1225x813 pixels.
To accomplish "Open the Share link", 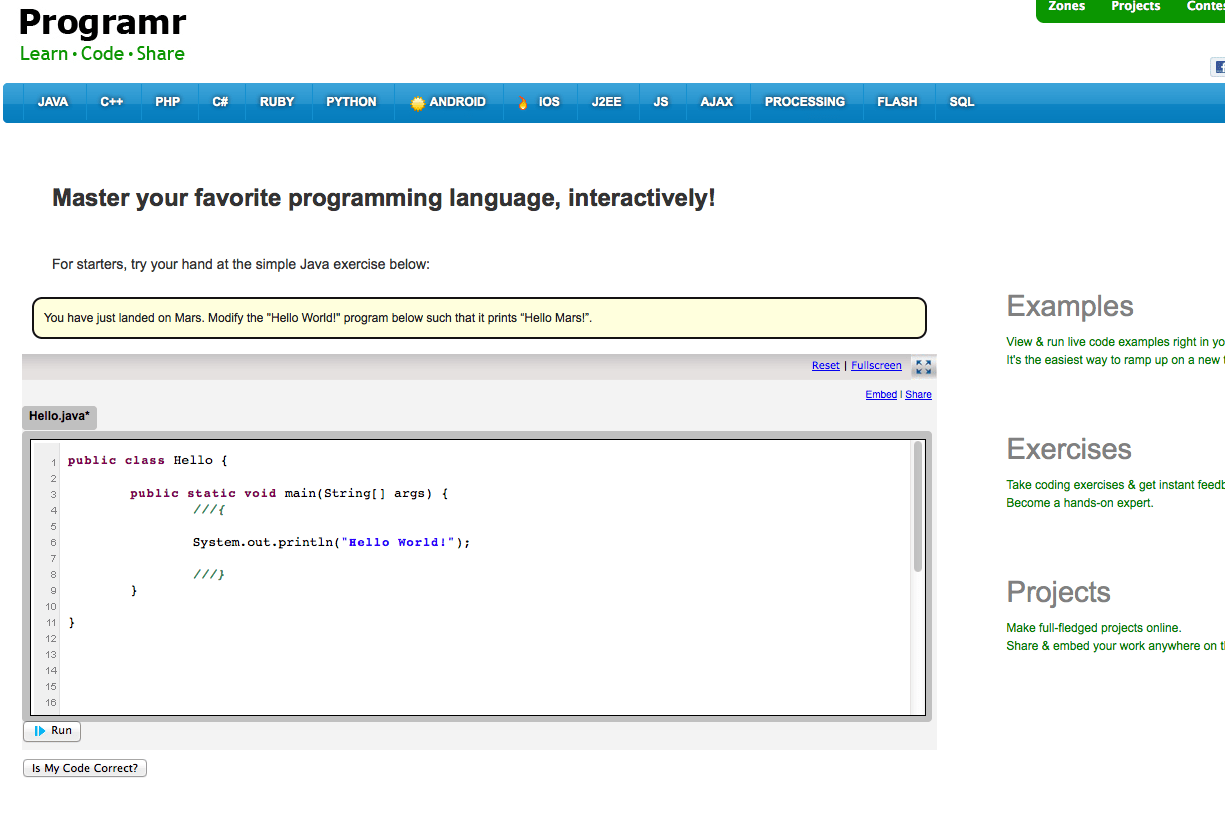I will click(x=918, y=394).
